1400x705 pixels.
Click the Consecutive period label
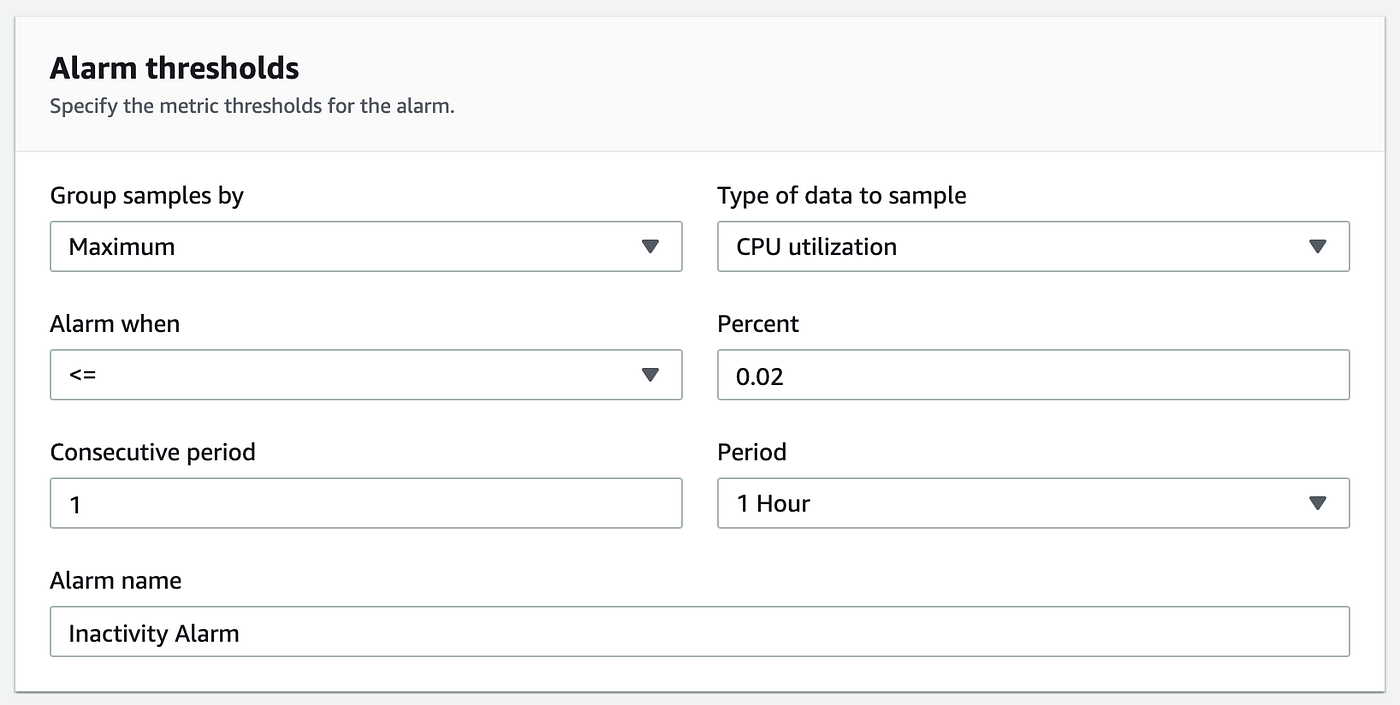click(x=153, y=452)
